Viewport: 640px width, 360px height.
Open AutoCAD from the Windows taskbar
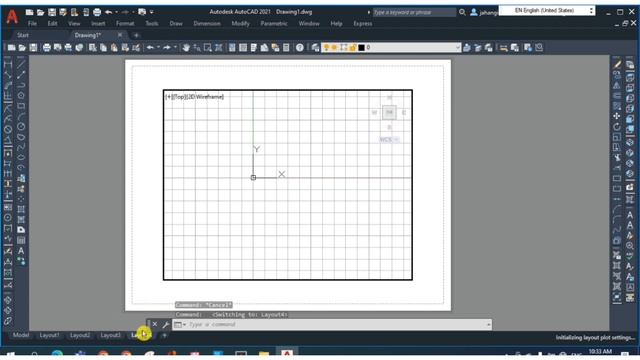[287, 353]
